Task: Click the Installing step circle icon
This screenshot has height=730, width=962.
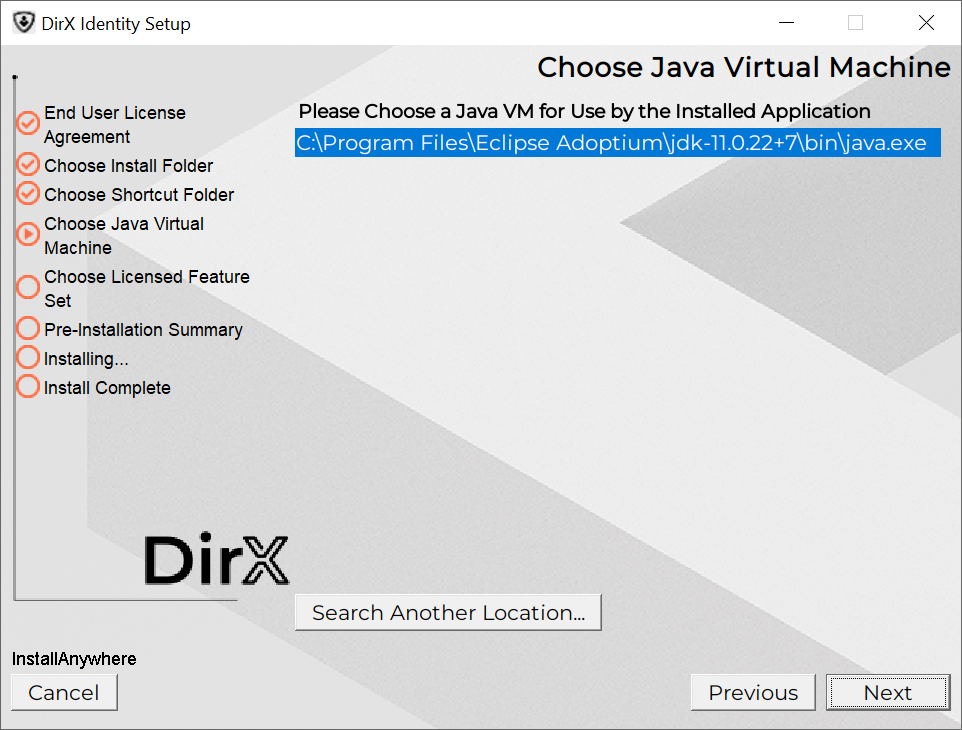Action: pos(28,358)
